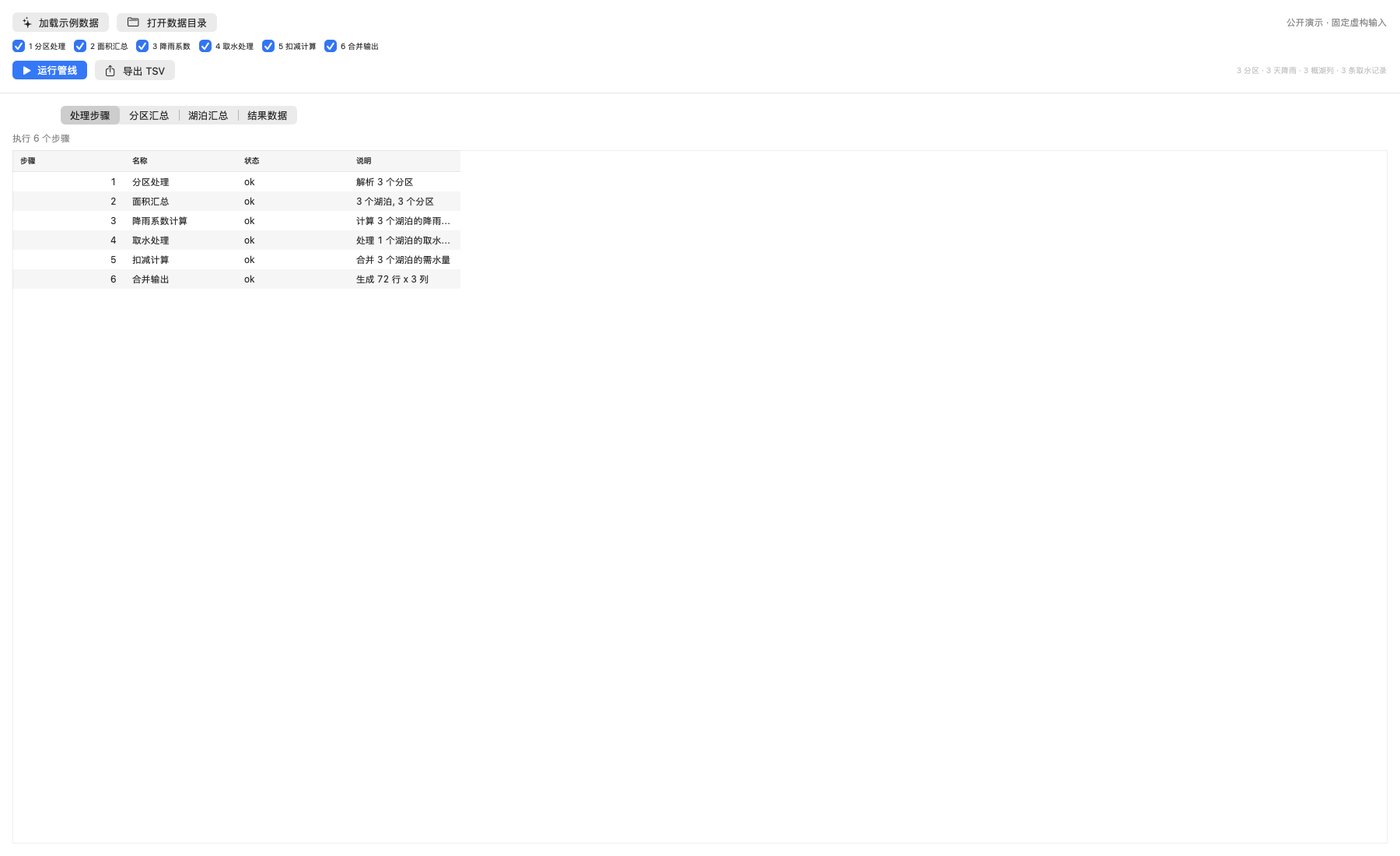Image resolution: width=1400 pixels, height=856 pixels.
Task: Click the 执行 6 个步骤 status text
Action: 41,139
